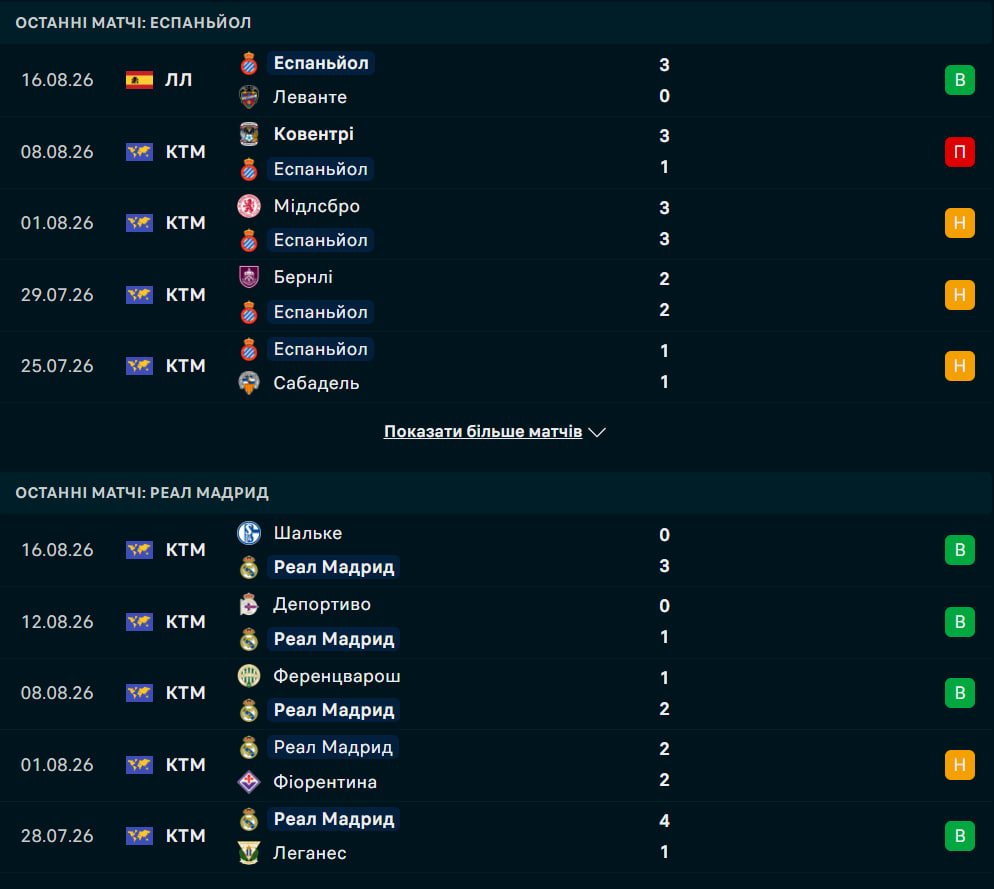Open the Бернлі team name link

[x=303, y=277]
